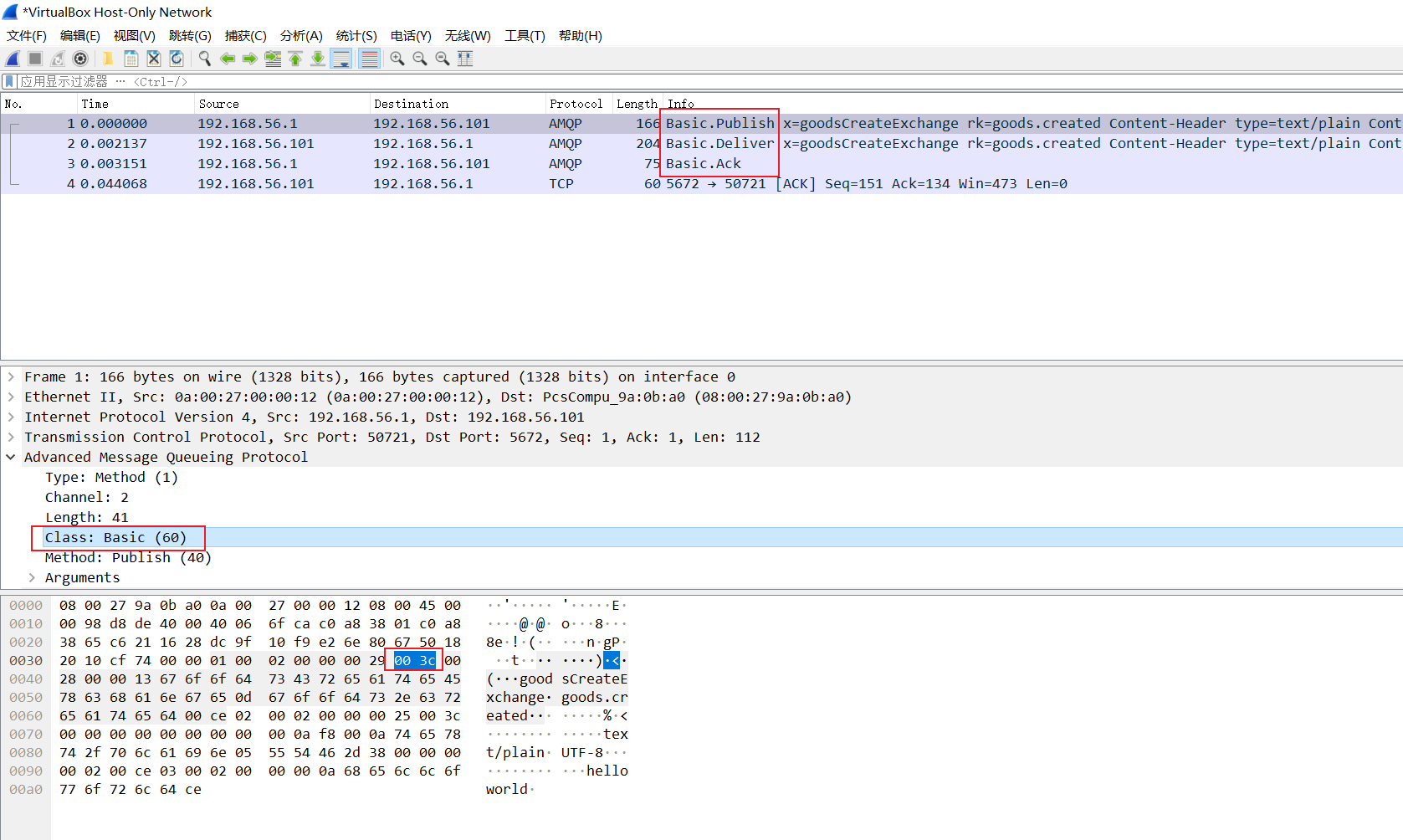The width and height of the screenshot is (1403, 840).
Task: Select packet 3 Basic.Ack row
Action: tap(701, 164)
